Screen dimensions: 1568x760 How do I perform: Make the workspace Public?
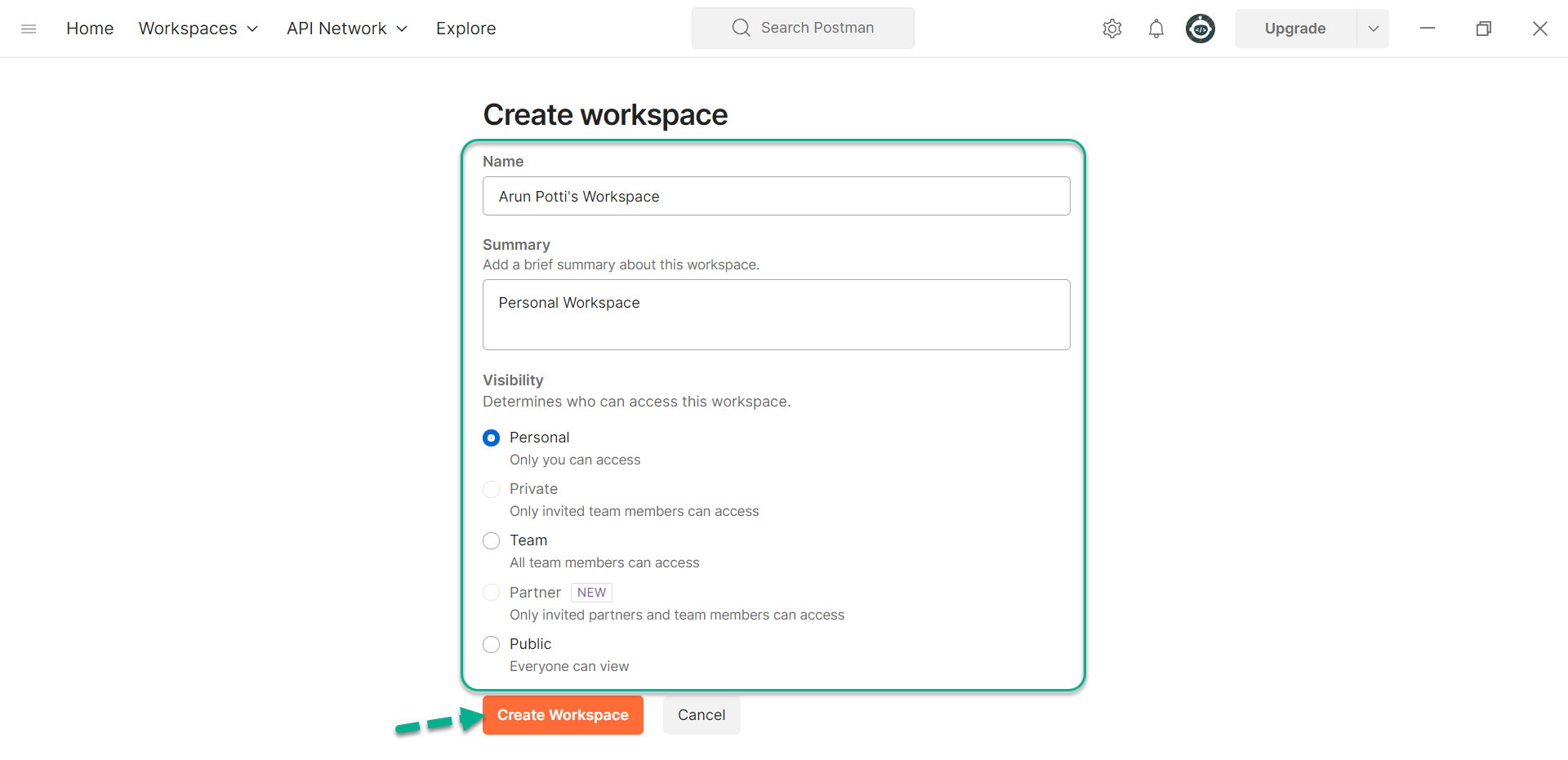click(x=491, y=644)
